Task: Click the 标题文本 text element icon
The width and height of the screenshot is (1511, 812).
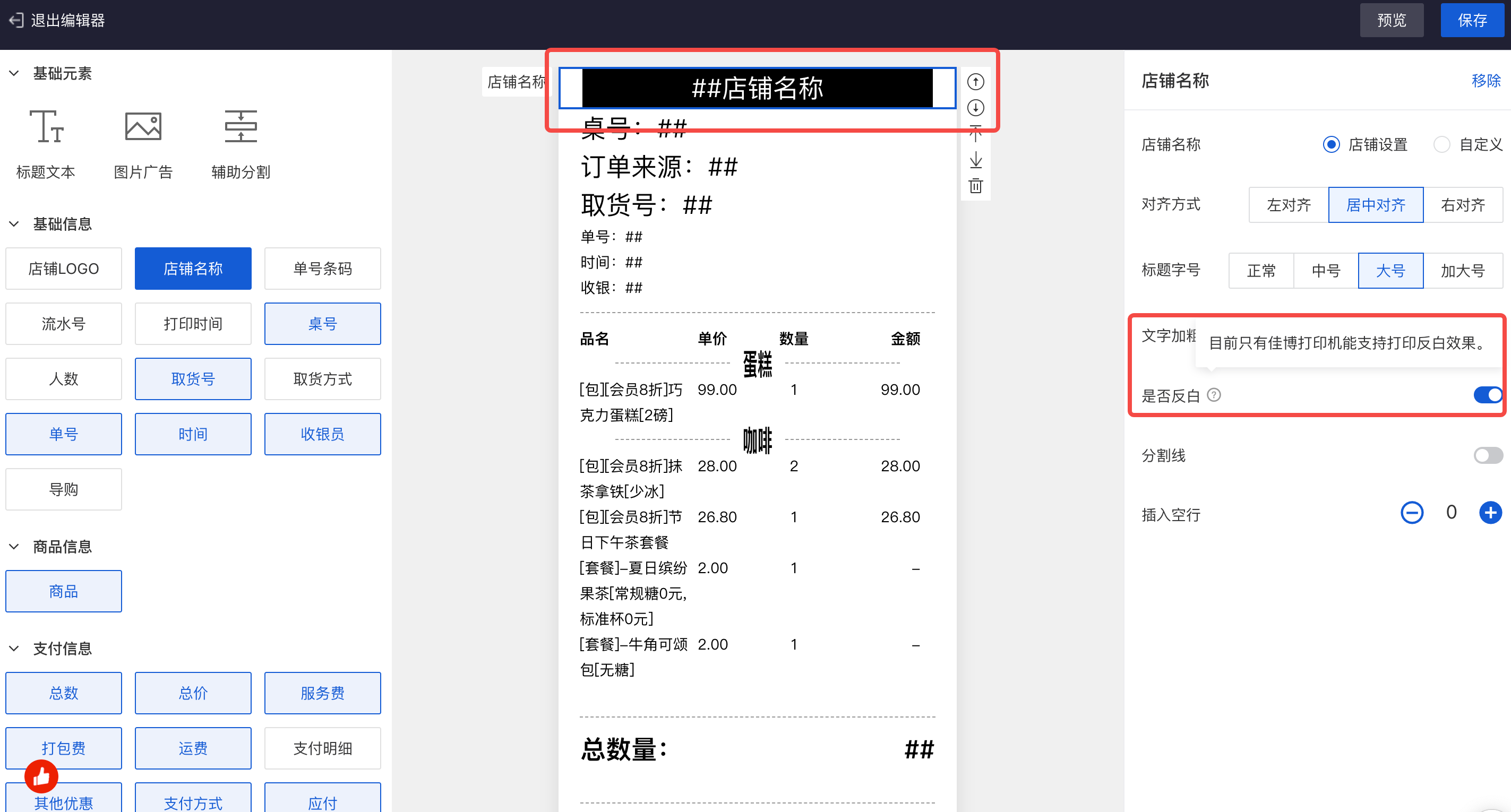Action: [46, 126]
